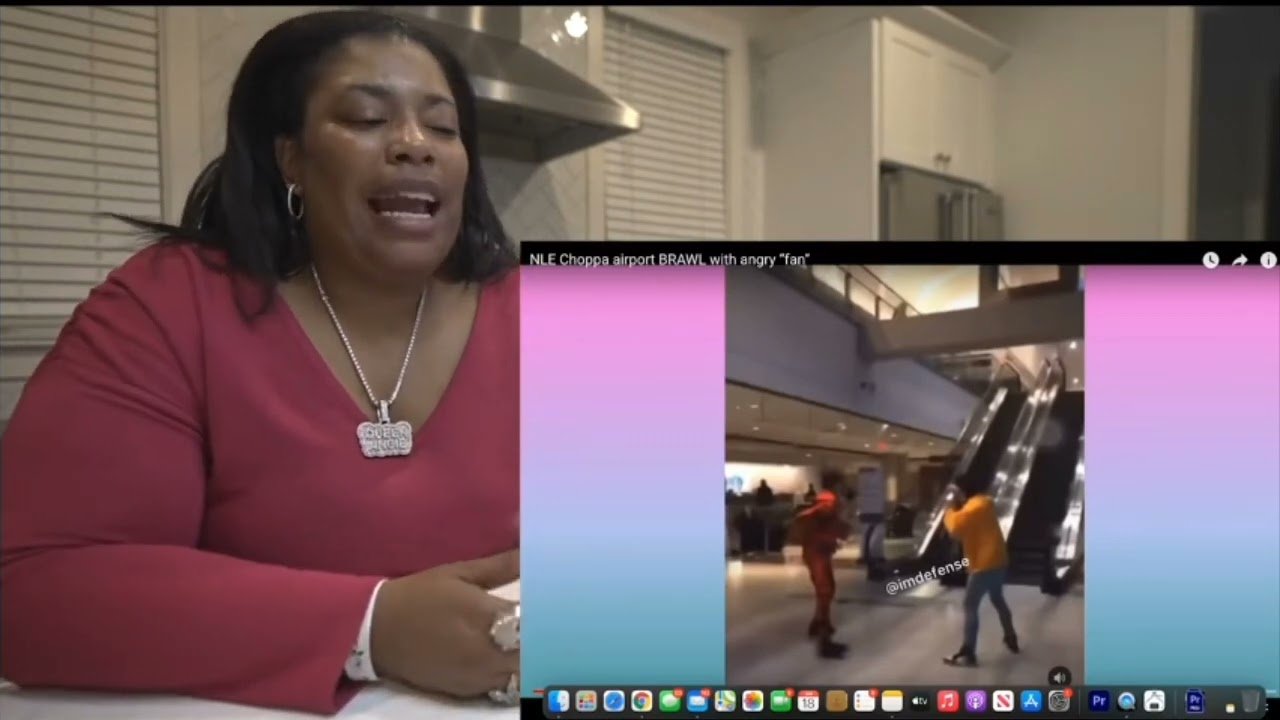Open the Maps app in dock

[725, 701]
